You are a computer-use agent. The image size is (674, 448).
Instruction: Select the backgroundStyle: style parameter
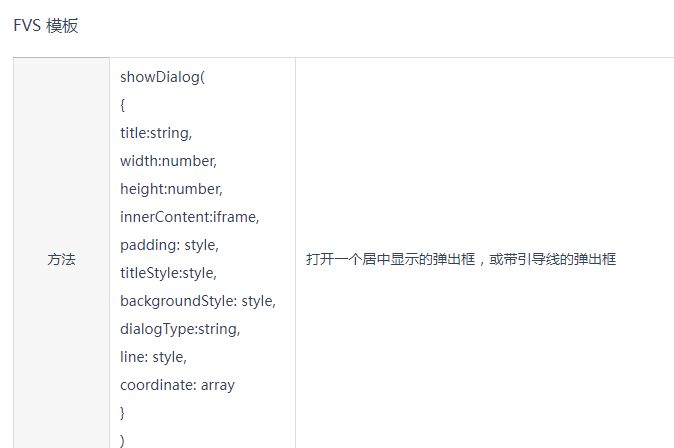coord(197,300)
